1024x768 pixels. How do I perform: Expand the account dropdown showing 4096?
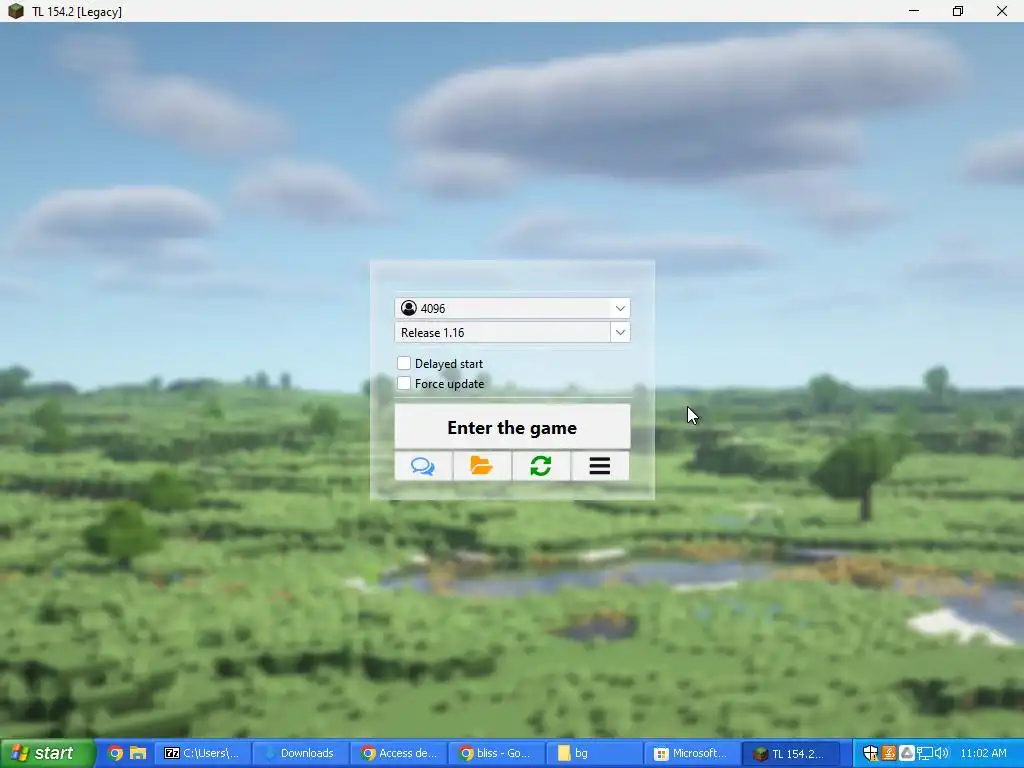(x=620, y=308)
